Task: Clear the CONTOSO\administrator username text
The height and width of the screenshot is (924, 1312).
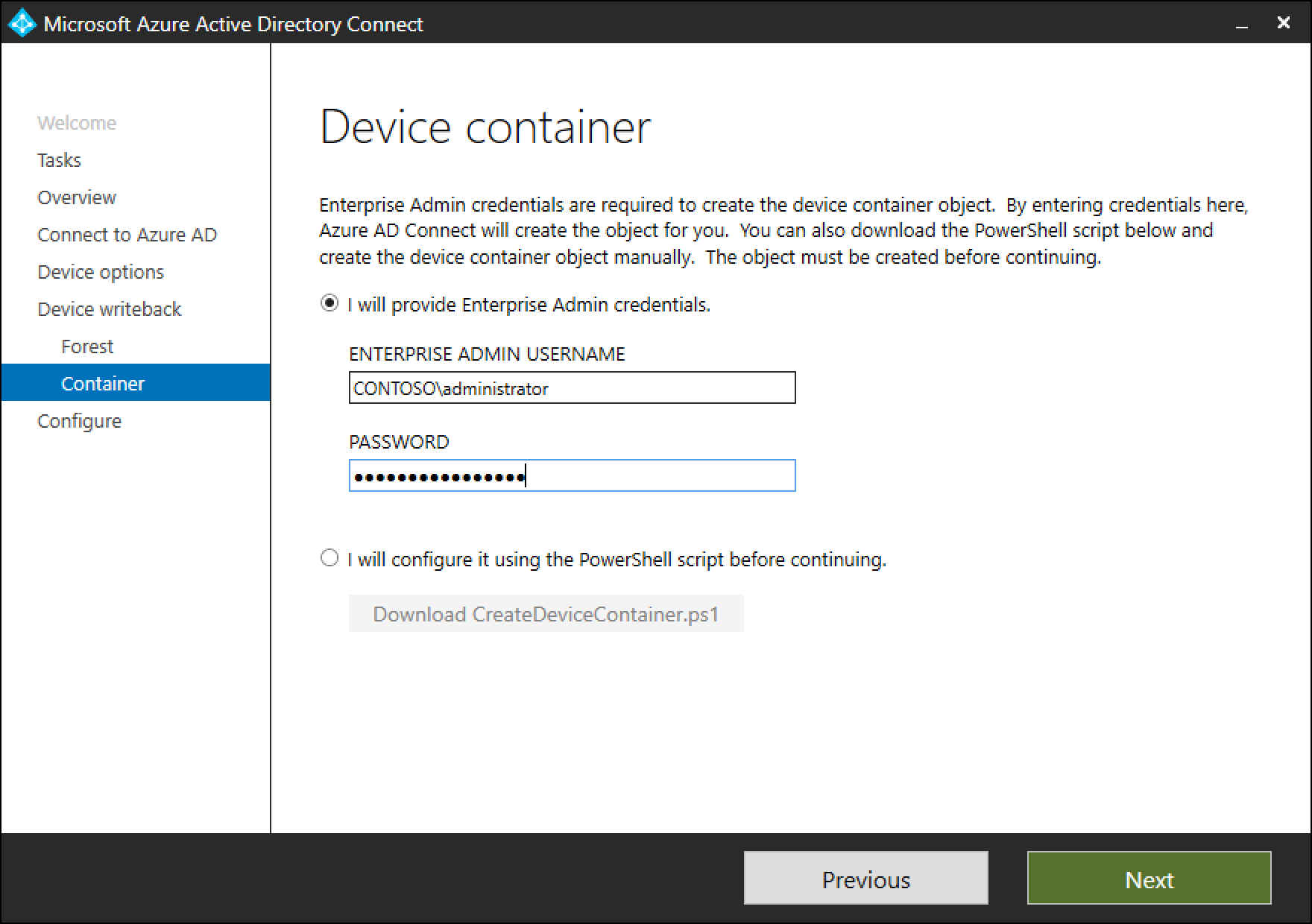Action: point(571,387)
